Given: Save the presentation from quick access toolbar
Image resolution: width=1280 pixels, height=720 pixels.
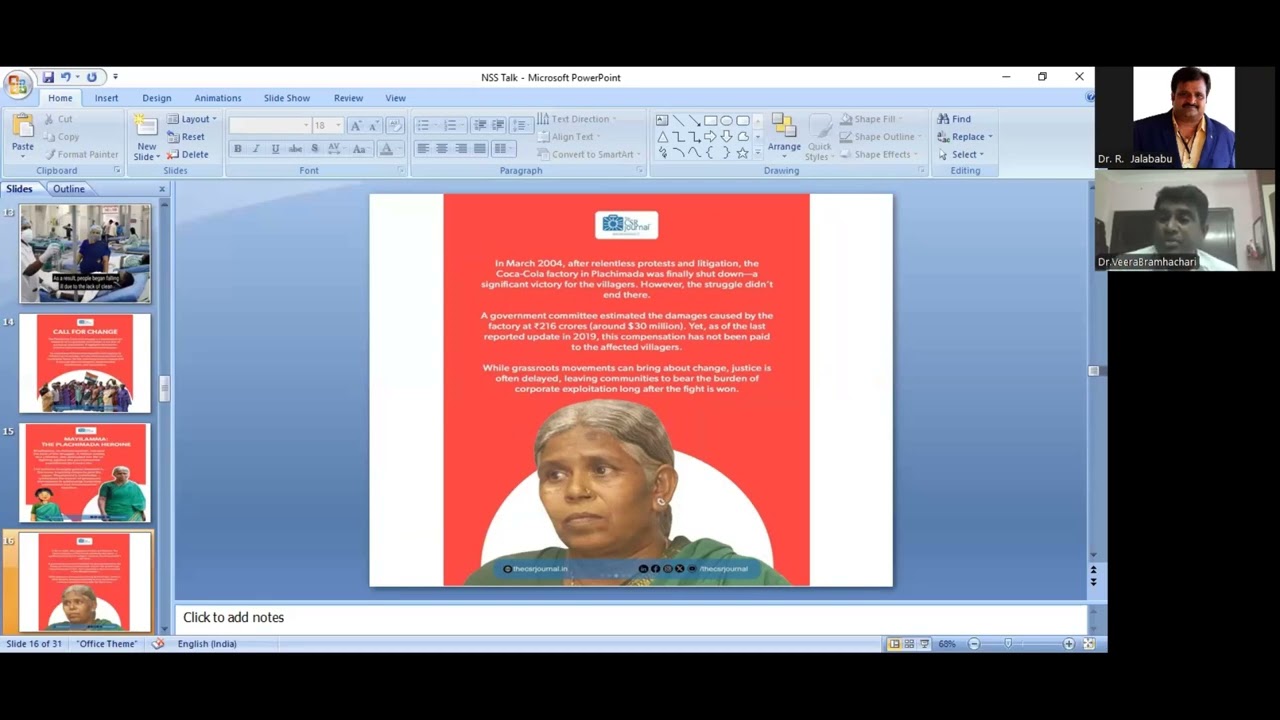Looking at the screenshot, I should coord(48,77).
